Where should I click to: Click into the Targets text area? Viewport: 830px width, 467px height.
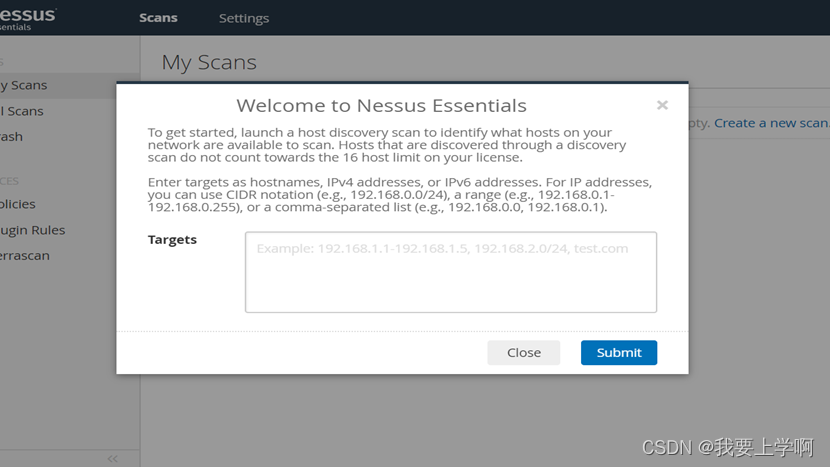click(x=450, y=272)
